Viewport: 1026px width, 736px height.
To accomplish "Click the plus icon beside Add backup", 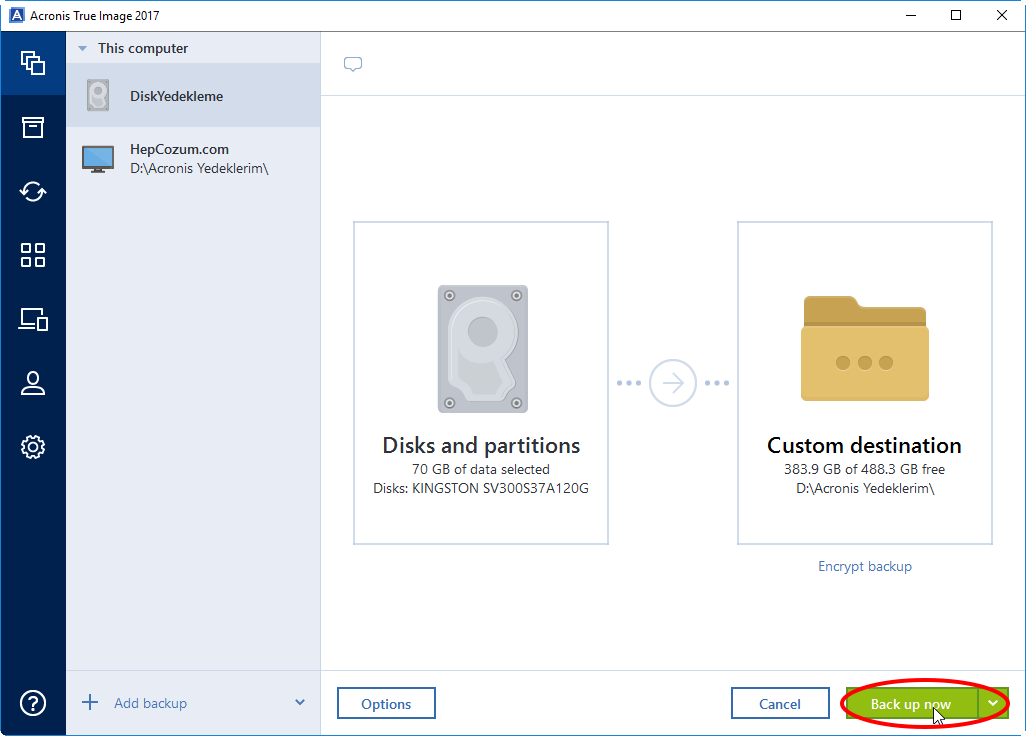I will click(90, 703).
